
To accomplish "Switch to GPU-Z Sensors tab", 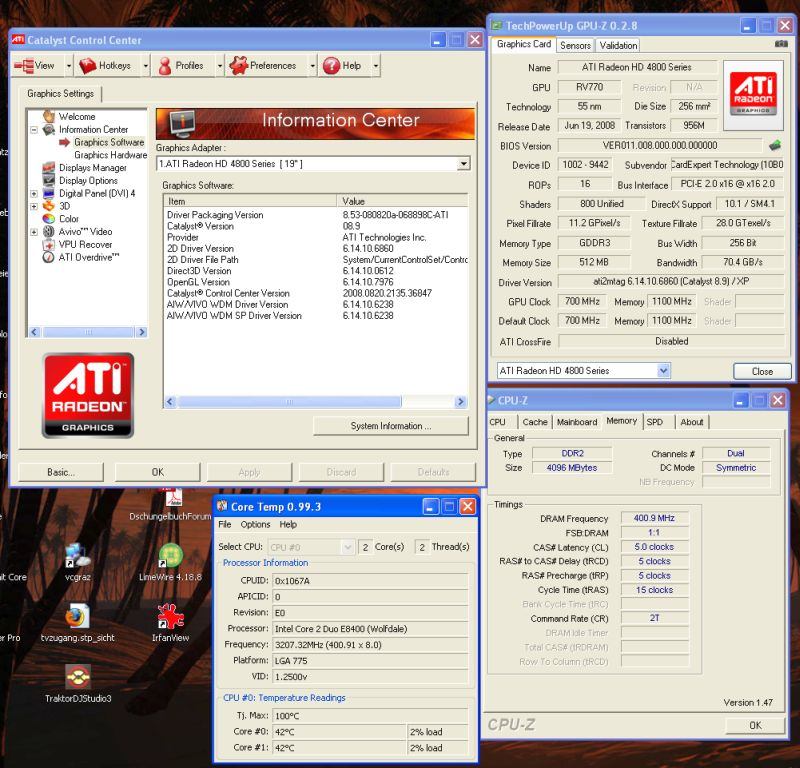I will click(x=575, y=45).
